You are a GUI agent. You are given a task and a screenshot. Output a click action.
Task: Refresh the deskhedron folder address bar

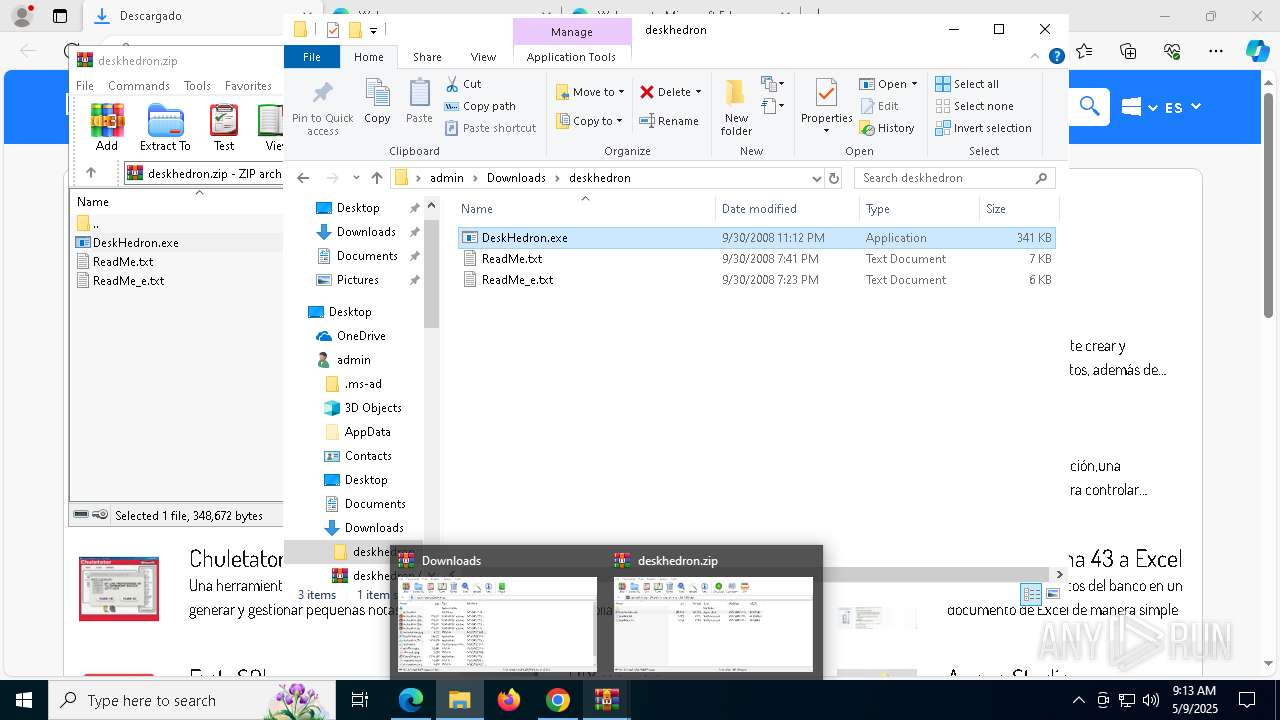click(x=834, y=178)
